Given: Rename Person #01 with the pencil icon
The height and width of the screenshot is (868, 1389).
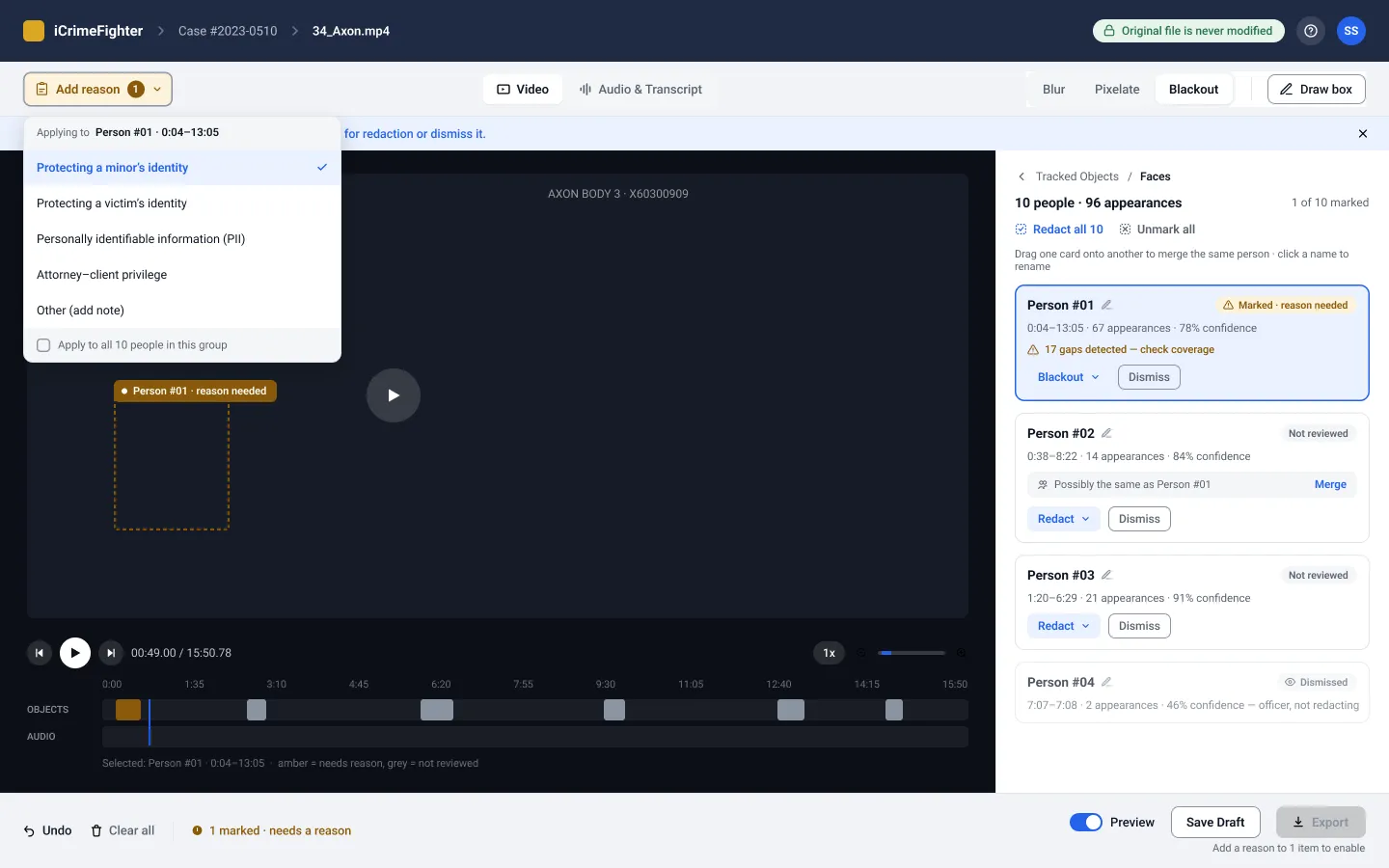Looking at the screenshot, I should point(1106,305).
